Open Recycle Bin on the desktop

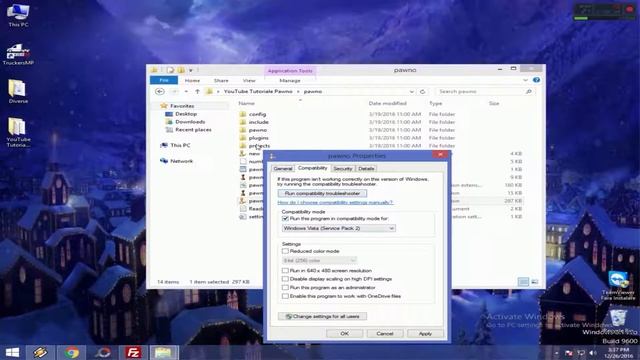click(618, 321)
